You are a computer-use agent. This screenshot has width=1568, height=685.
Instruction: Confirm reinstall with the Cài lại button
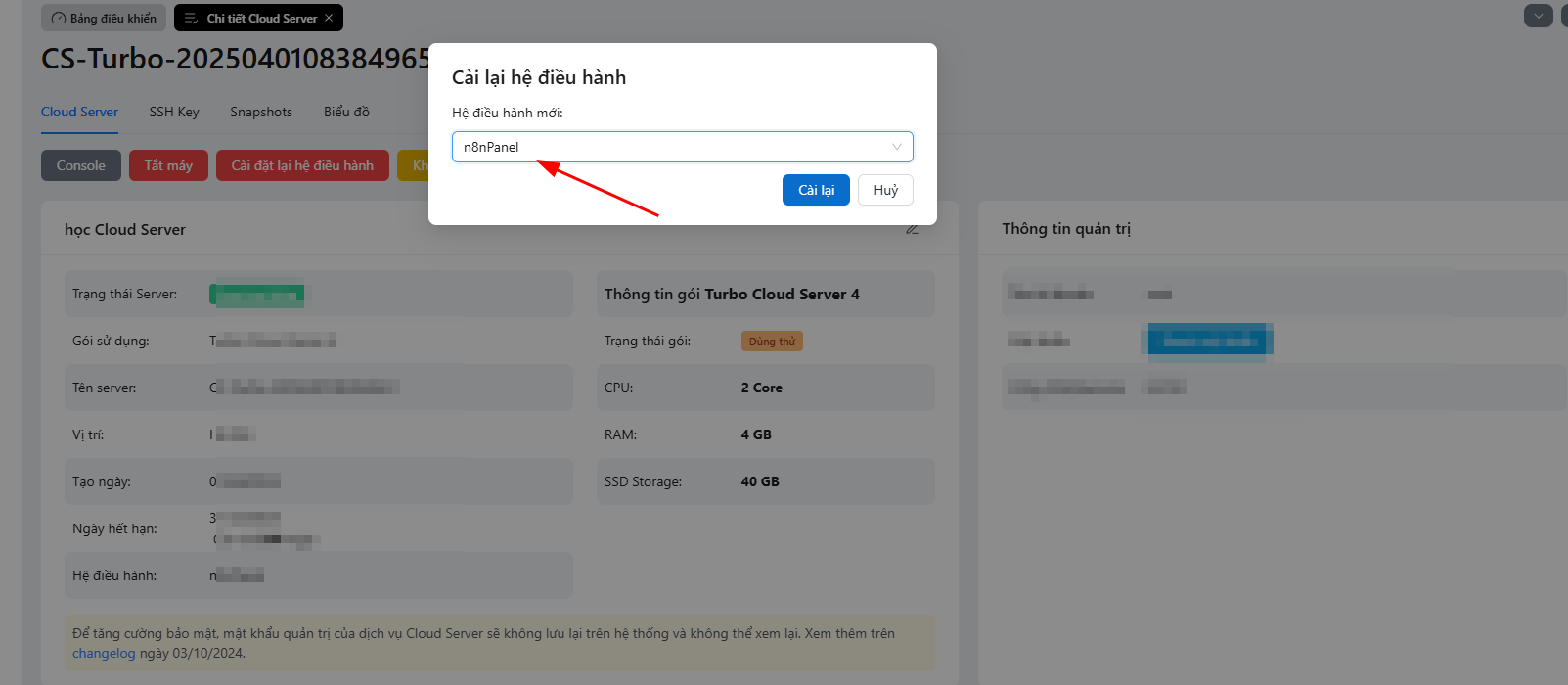816,190
